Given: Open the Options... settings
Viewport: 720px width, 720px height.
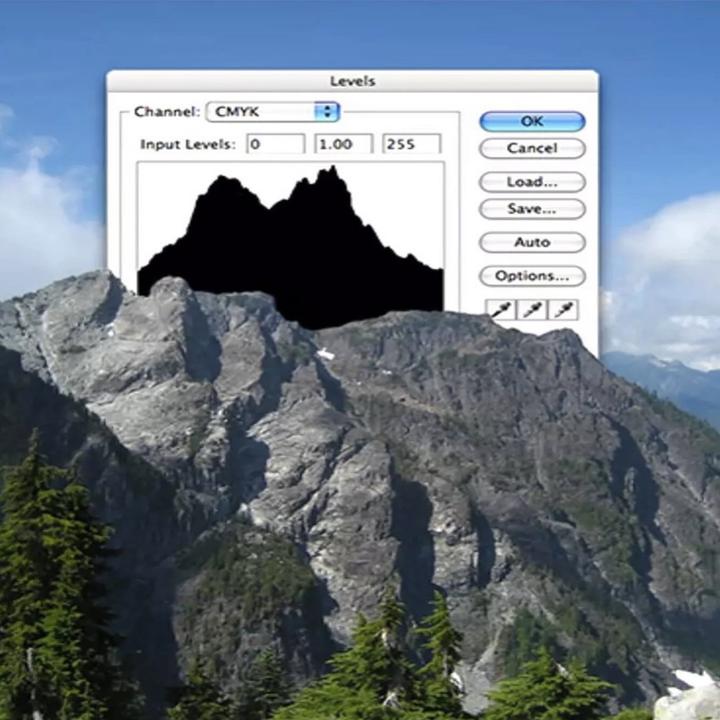Looking at the screenshot, I should click(532, 275).
